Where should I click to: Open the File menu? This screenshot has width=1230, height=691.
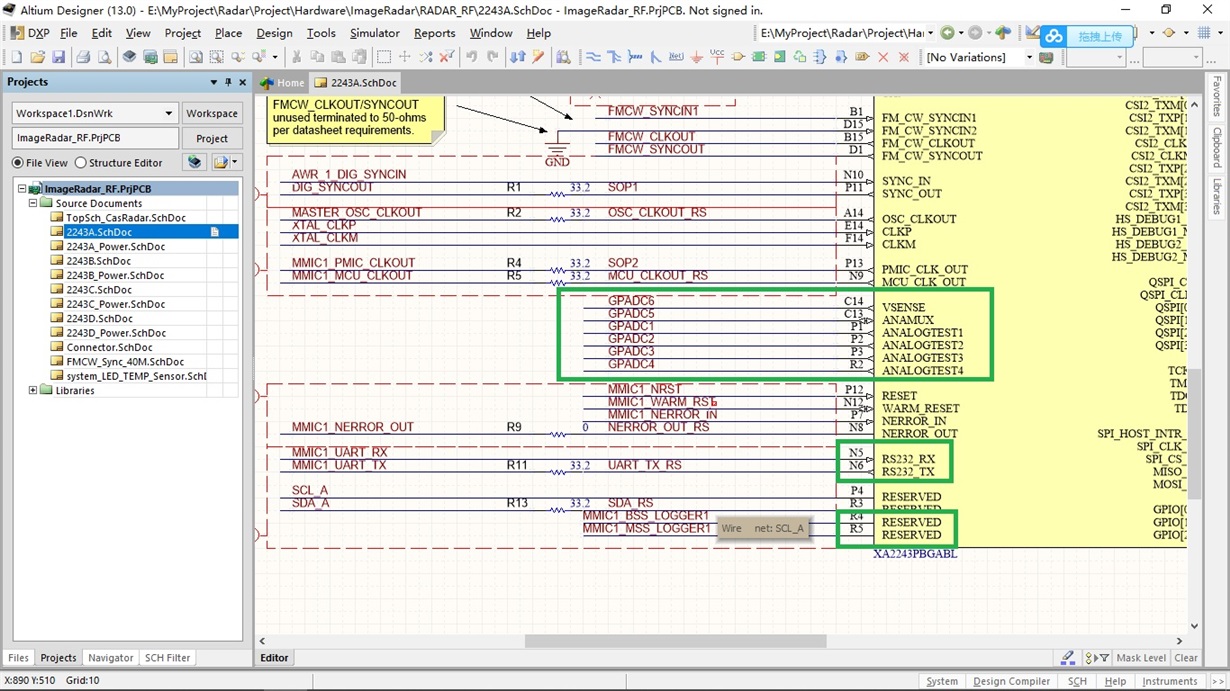(68, 33)
